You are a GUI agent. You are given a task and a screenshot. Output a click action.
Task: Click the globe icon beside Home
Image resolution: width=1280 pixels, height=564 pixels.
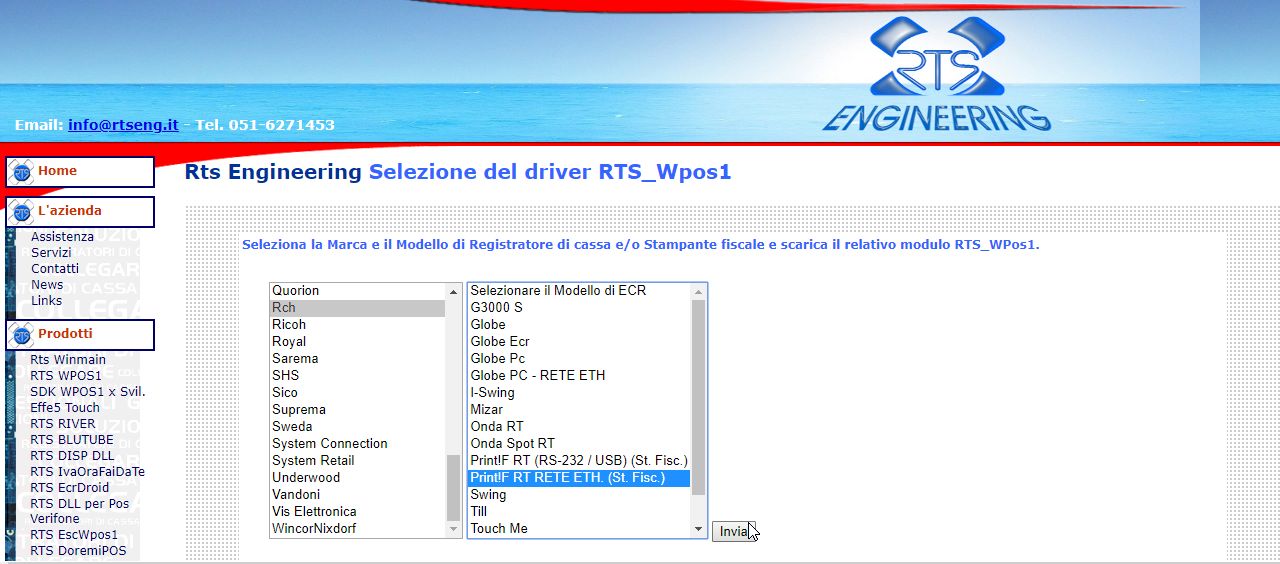[21, 172]
